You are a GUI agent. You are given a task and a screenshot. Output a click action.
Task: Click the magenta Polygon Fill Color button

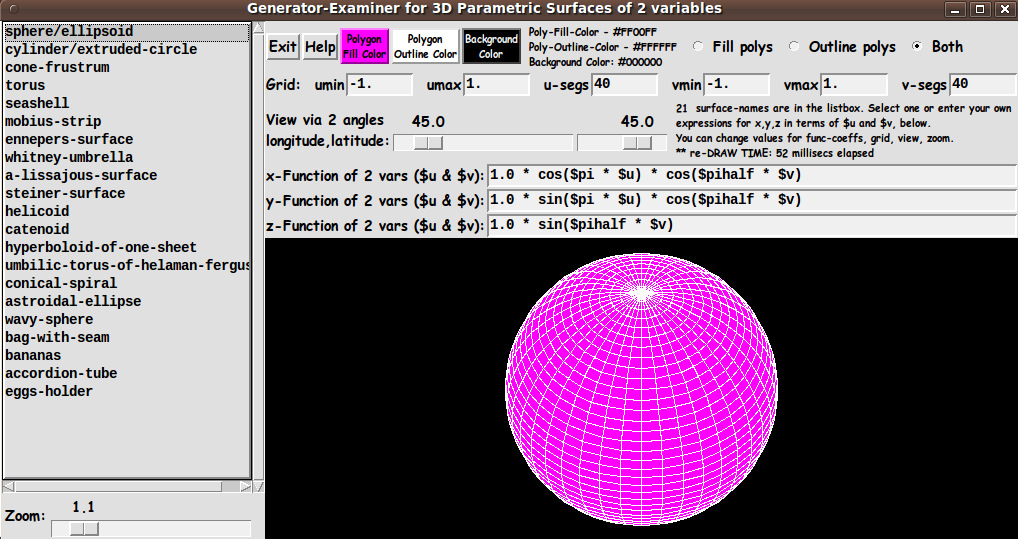coord(364,46)
